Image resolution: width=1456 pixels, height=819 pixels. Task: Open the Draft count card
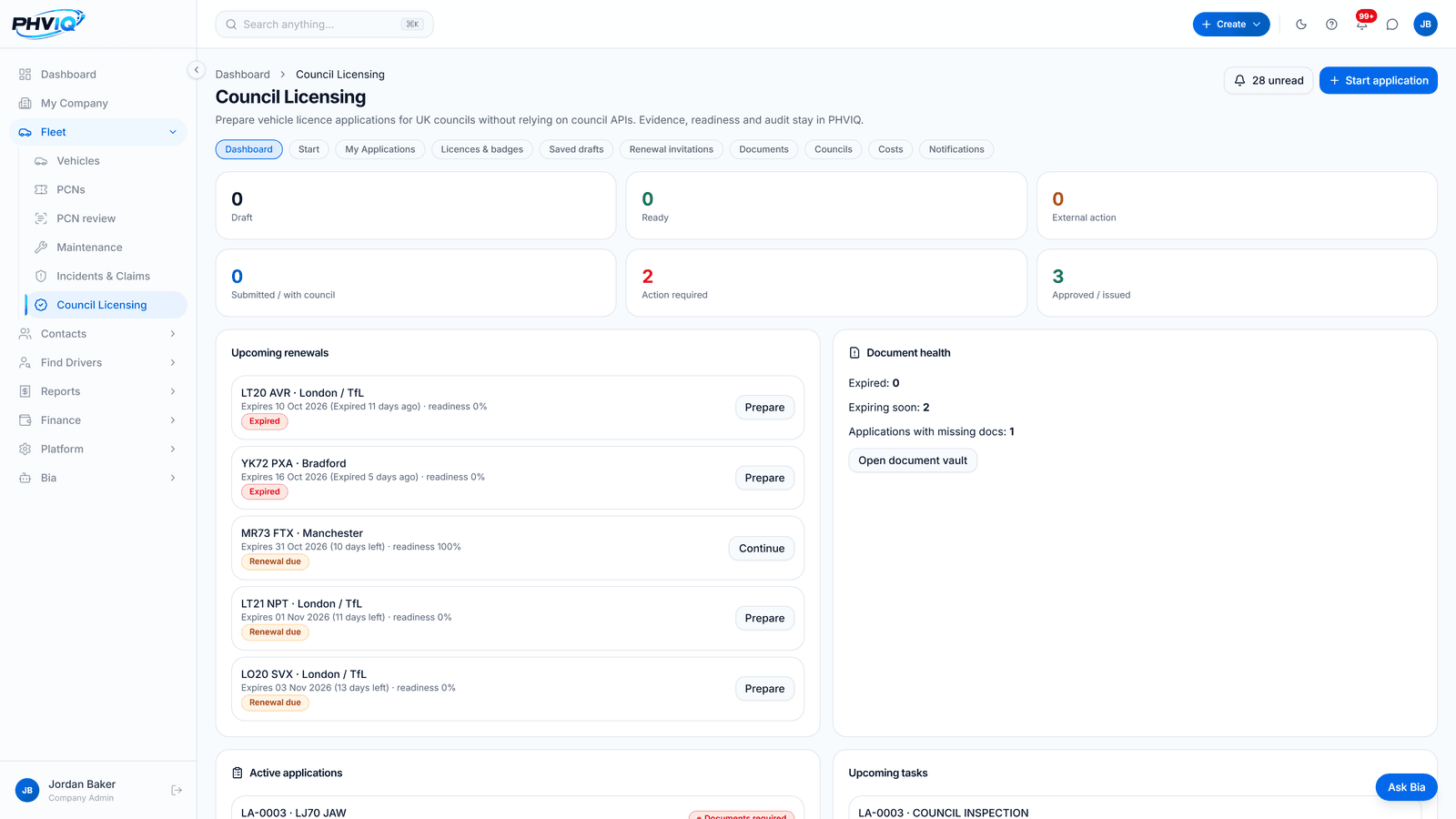[416, 206]
